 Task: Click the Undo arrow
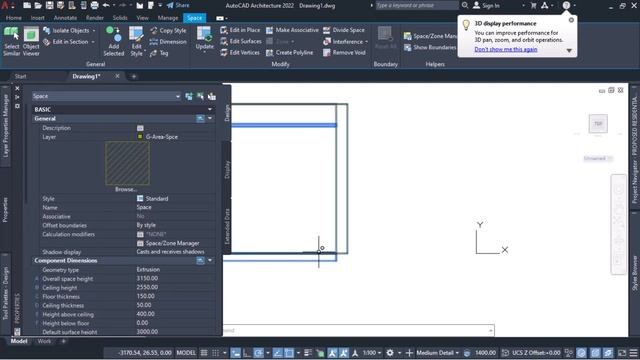[106, 5]
